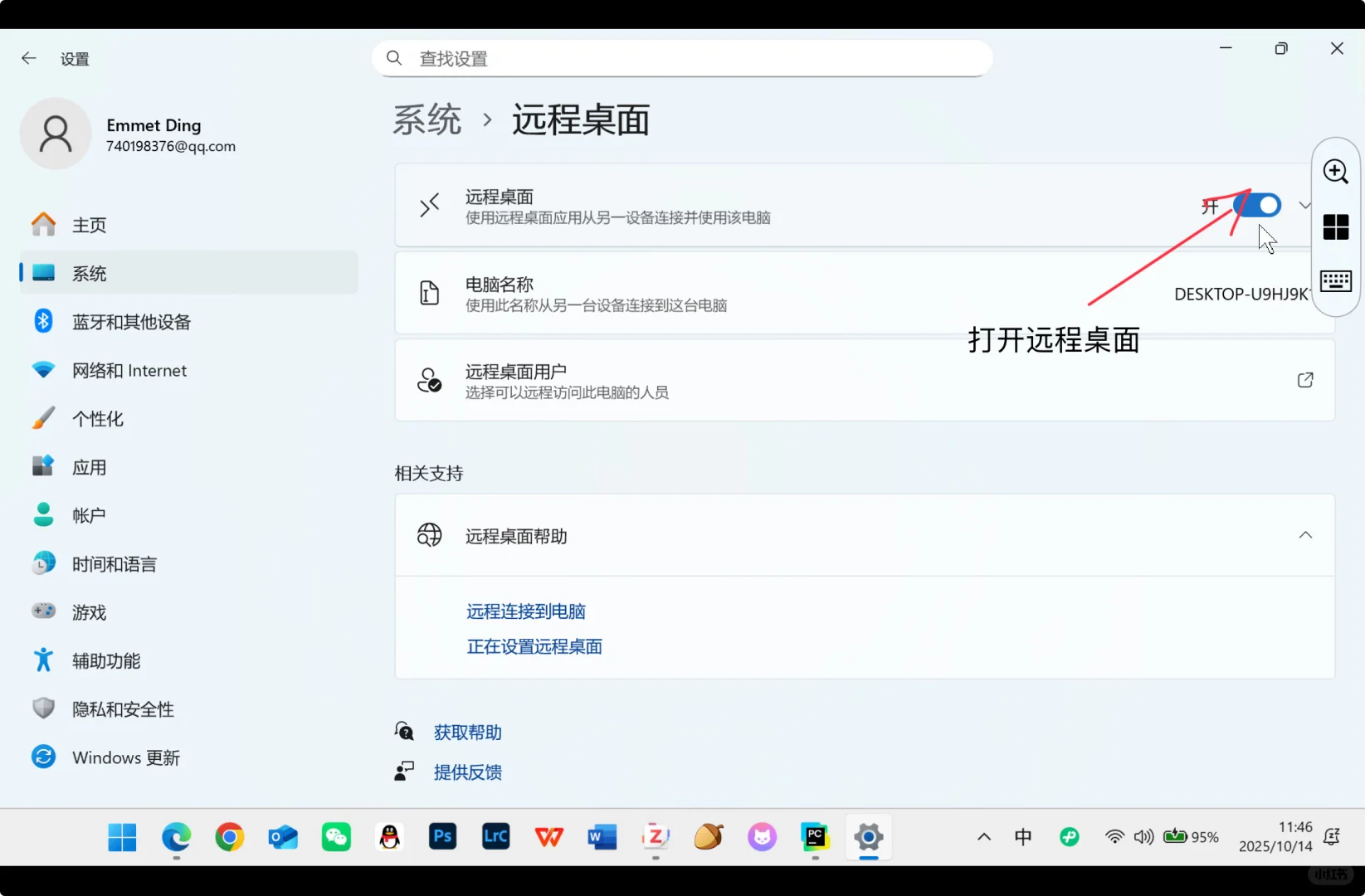
Task: Click the 远程连接到电脑 link
Action: [525, 611]
